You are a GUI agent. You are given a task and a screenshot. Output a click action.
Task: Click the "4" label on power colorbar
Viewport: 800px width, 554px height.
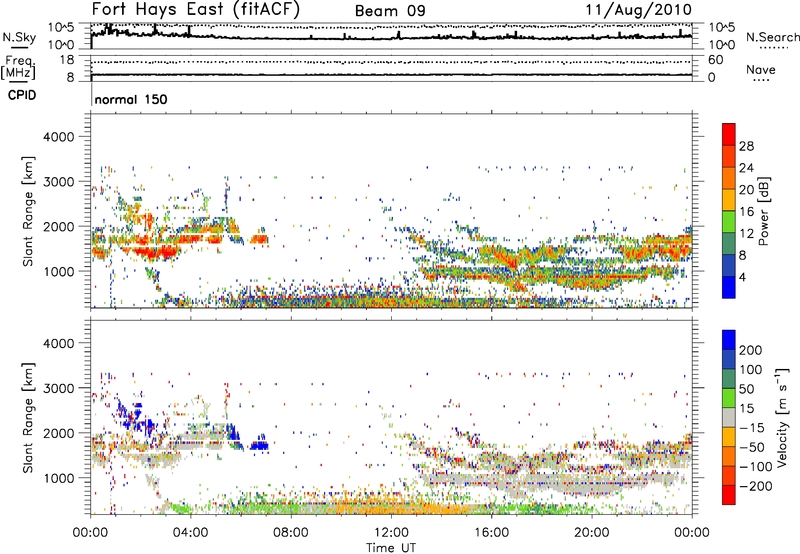tap(742, 277)
